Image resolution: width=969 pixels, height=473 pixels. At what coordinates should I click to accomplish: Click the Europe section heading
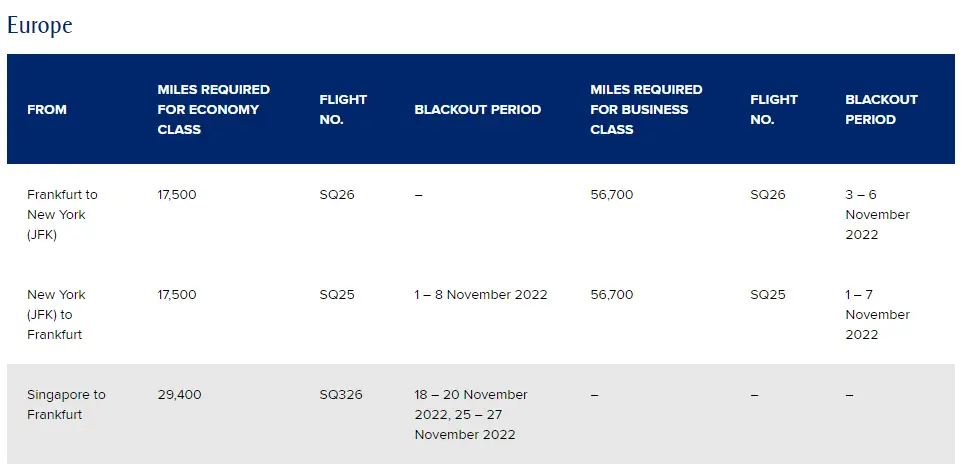(x=40, y=25)
